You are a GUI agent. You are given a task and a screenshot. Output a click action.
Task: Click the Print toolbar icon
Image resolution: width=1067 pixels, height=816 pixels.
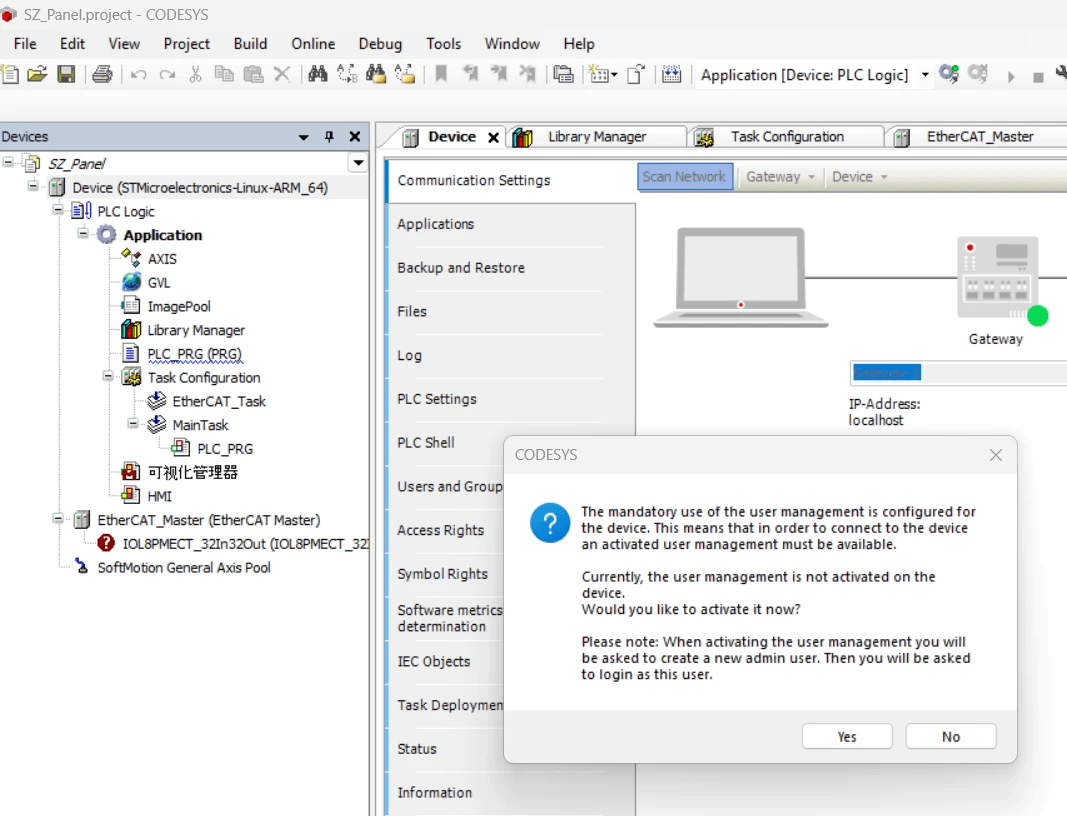pyautogui.click(x=102, y=74)
